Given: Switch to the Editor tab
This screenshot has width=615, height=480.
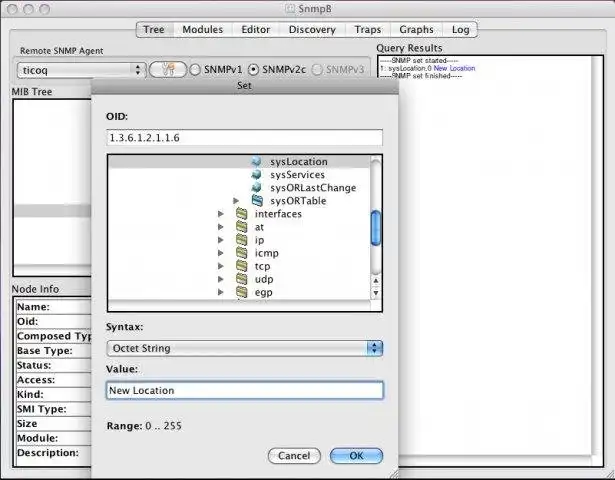Looking at the screenshot, I should coord(255,30).
